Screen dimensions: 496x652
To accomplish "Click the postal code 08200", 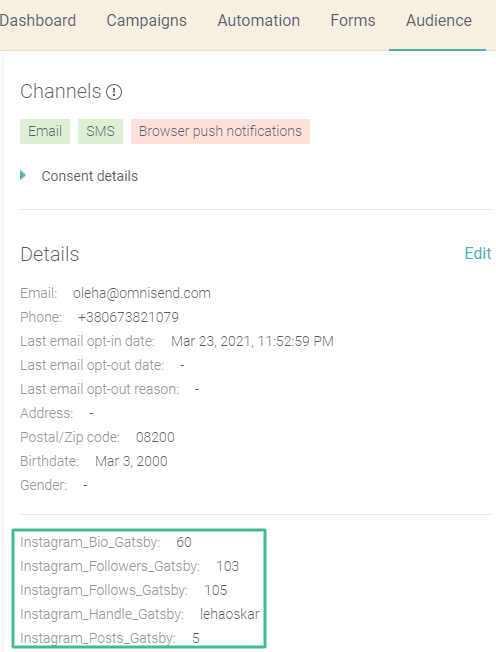I will 155,437.
